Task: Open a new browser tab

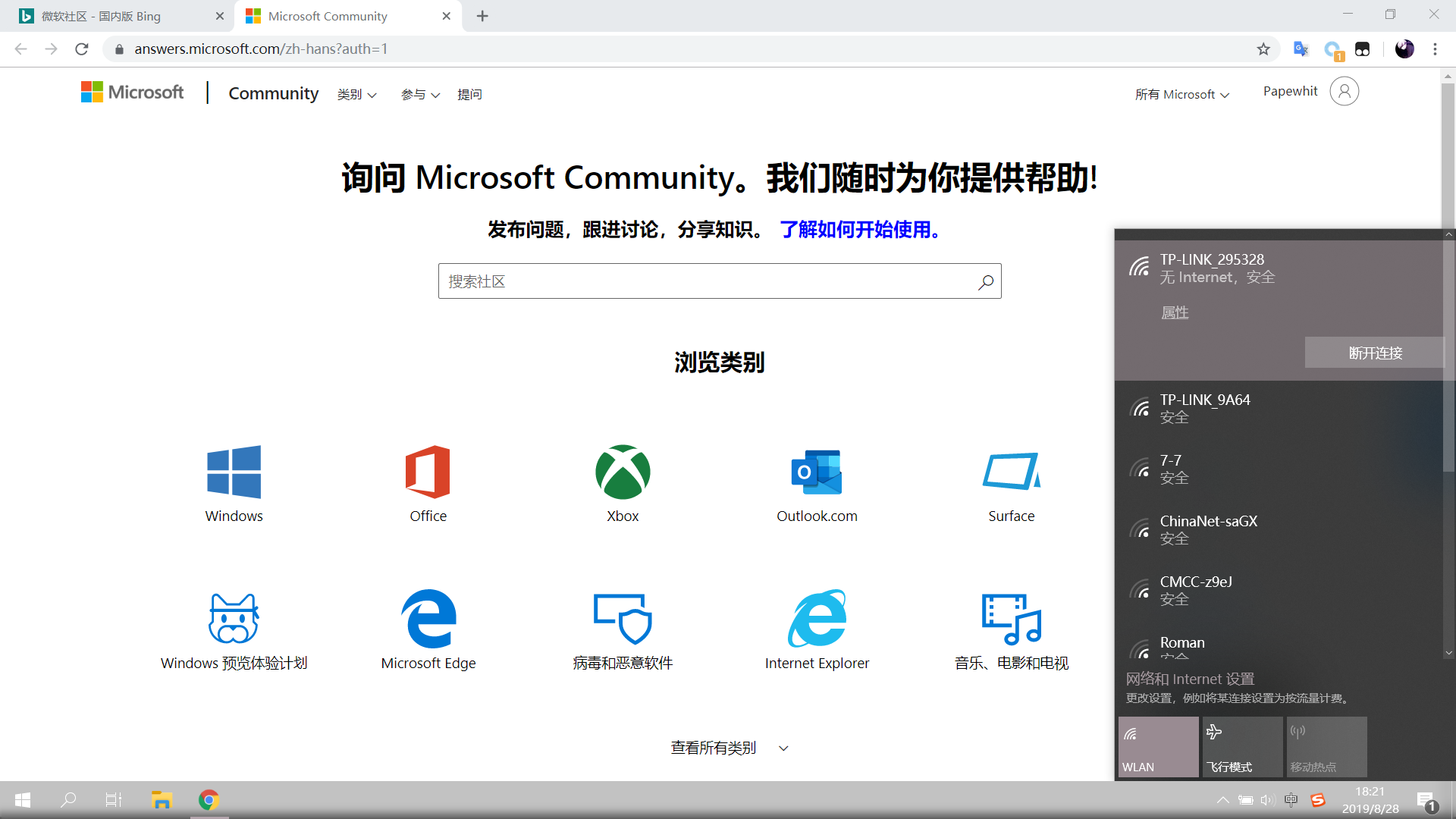Action: point(482,16)
